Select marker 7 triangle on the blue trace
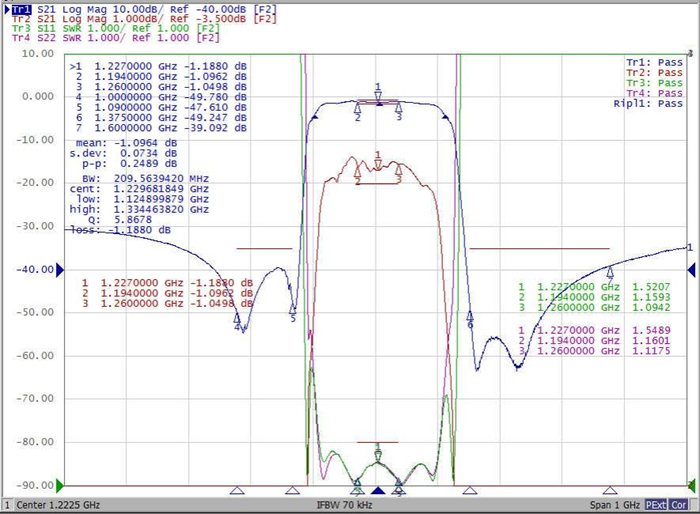 point(610,271)
